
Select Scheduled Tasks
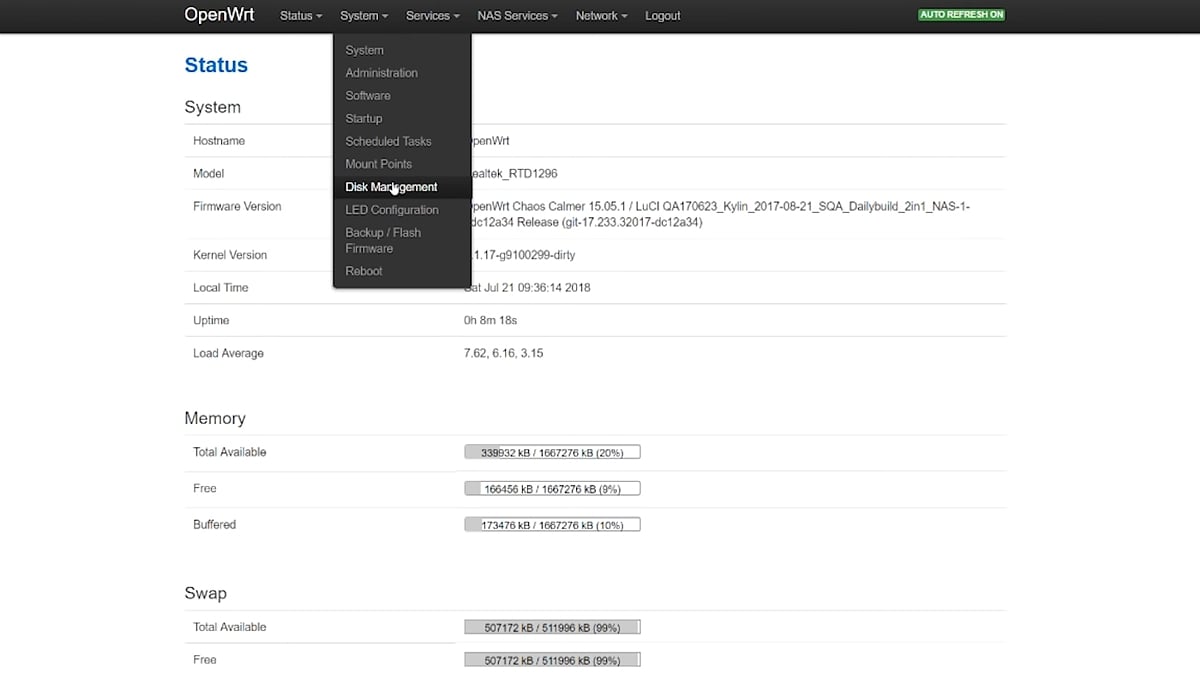(x=388, y=141)
